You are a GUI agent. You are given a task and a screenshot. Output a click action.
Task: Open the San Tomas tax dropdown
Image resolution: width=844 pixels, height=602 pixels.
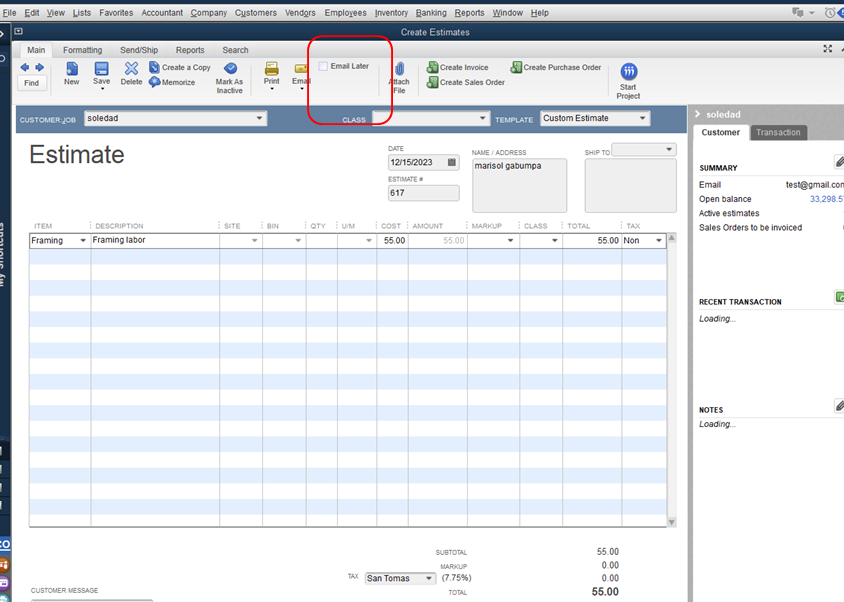[428, 578]
